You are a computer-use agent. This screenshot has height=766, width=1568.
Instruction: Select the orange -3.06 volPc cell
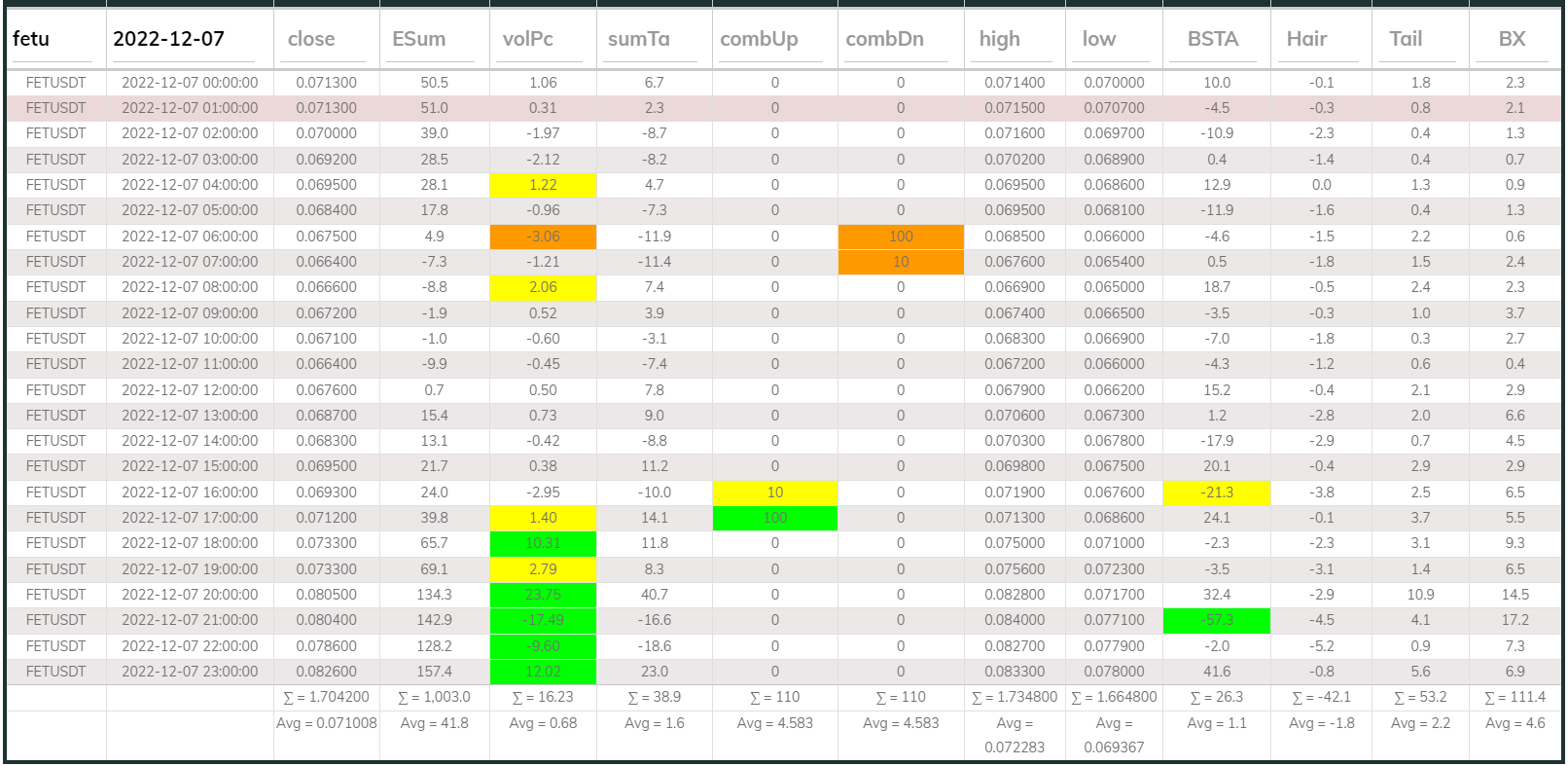pyautogui.click(x=543, y=237)
